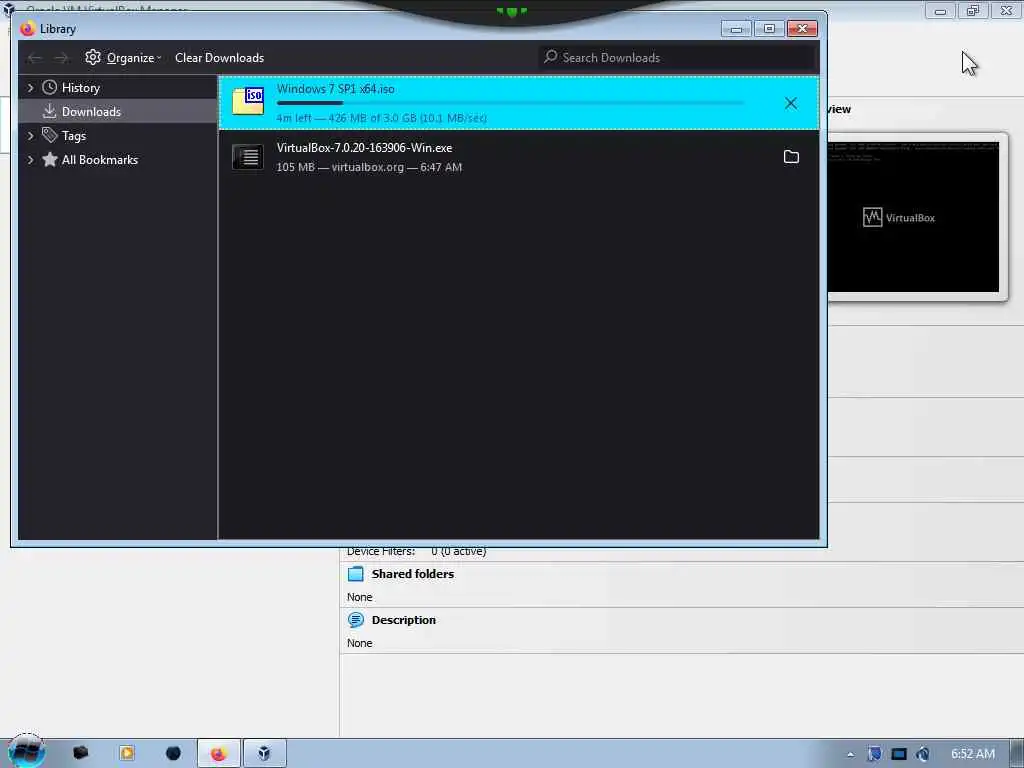Click the search magnifier icon

[551, 57]
